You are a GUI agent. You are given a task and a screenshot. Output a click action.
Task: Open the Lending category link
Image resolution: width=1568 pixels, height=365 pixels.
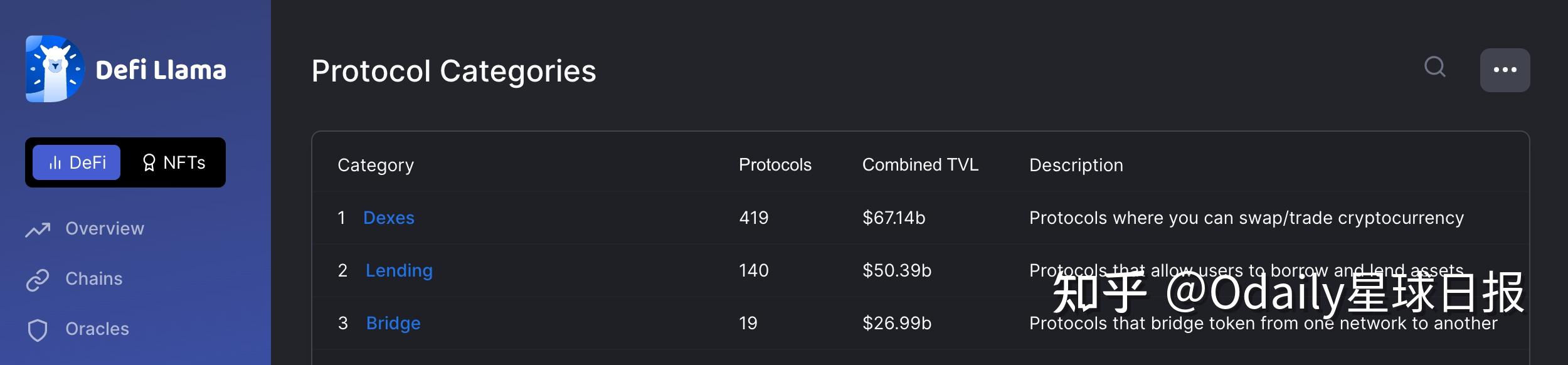[399, 271]
